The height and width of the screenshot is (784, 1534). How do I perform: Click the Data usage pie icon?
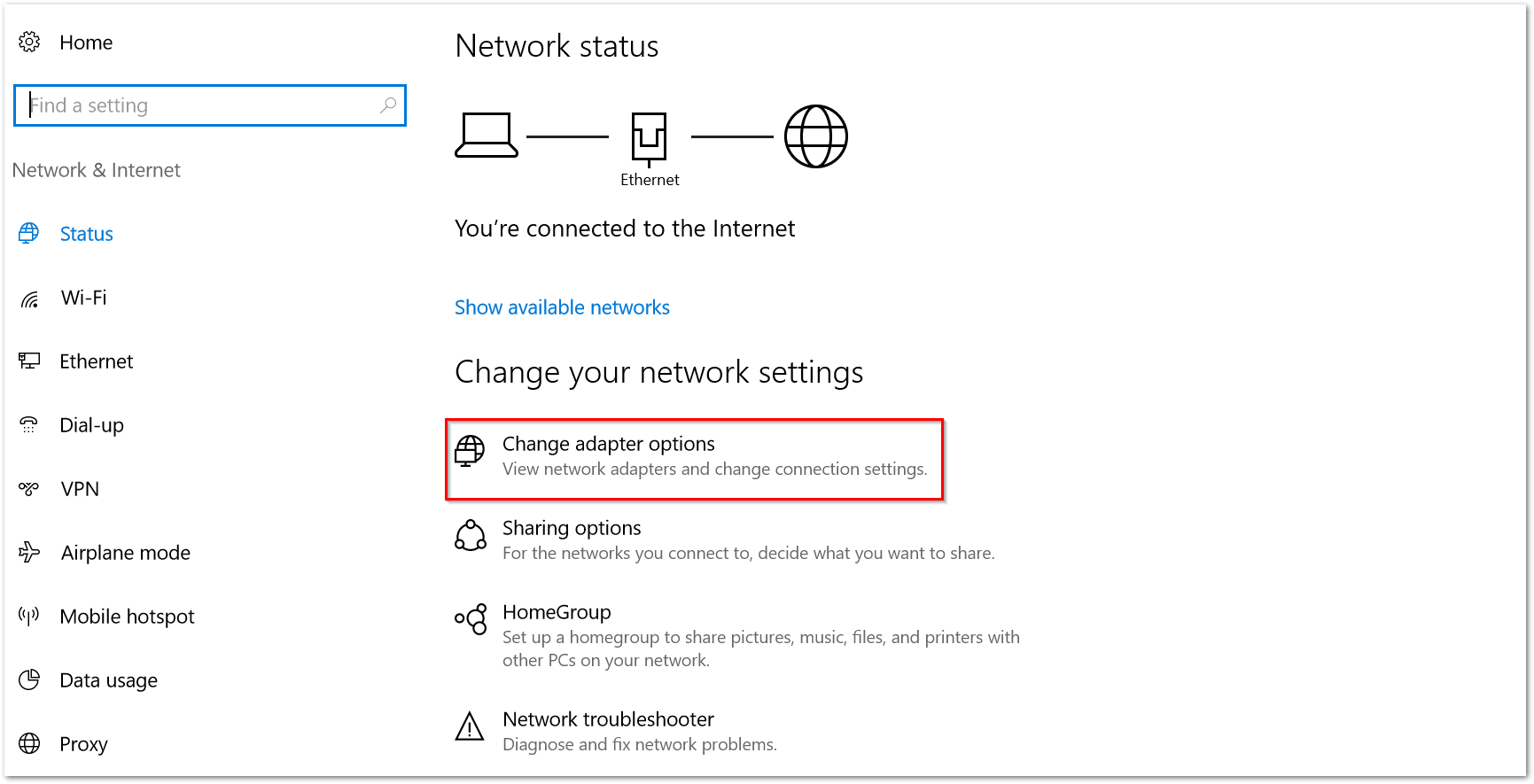[x=29, y=679]
